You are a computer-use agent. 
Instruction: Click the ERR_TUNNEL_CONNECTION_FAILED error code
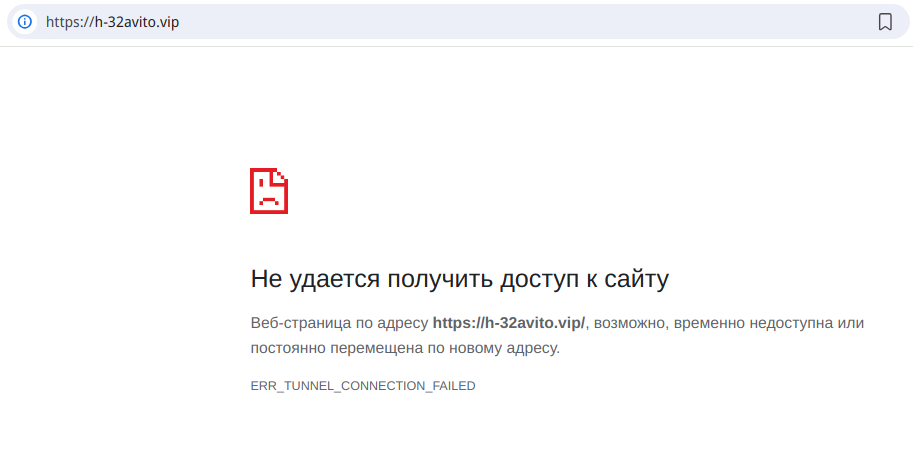(x=363, y=386)
